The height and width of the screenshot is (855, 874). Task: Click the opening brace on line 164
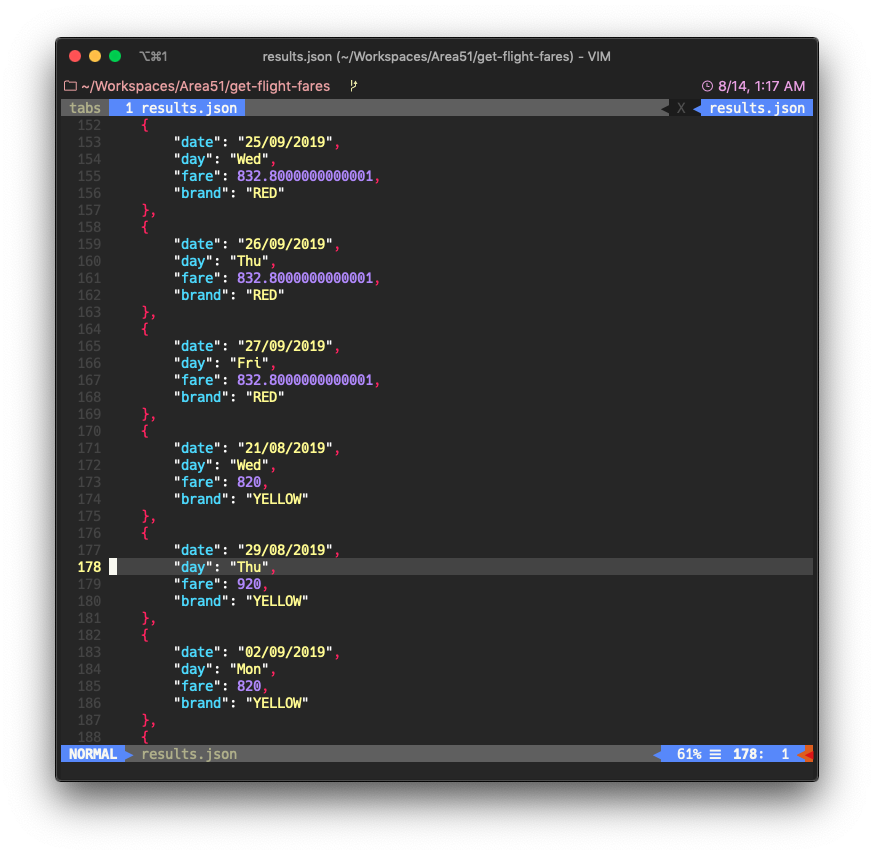[x=145, y=329]
